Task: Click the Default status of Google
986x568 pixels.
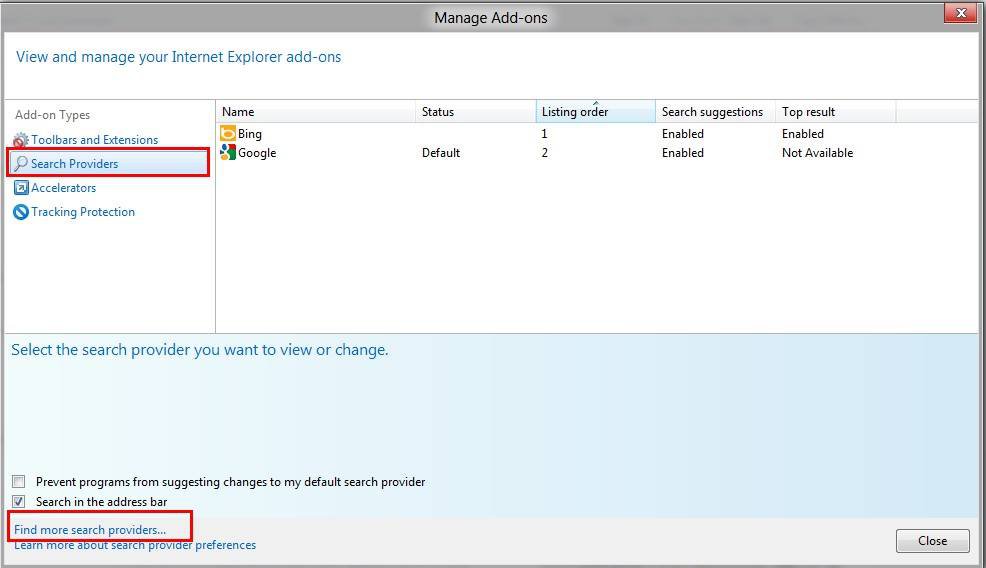Action: point(441,152)
